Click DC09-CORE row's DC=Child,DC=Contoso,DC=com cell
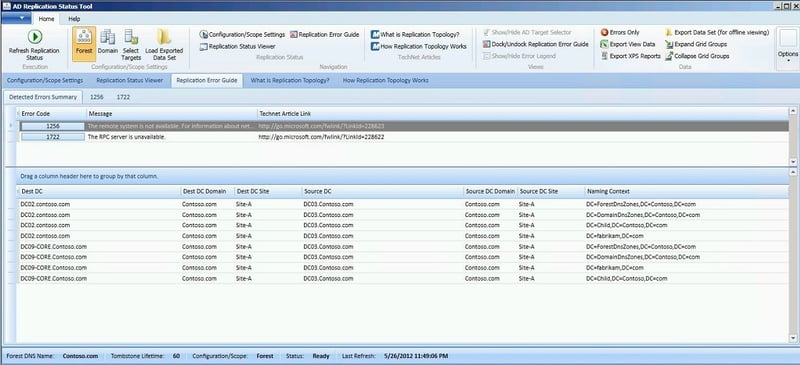 click(627, 279)
